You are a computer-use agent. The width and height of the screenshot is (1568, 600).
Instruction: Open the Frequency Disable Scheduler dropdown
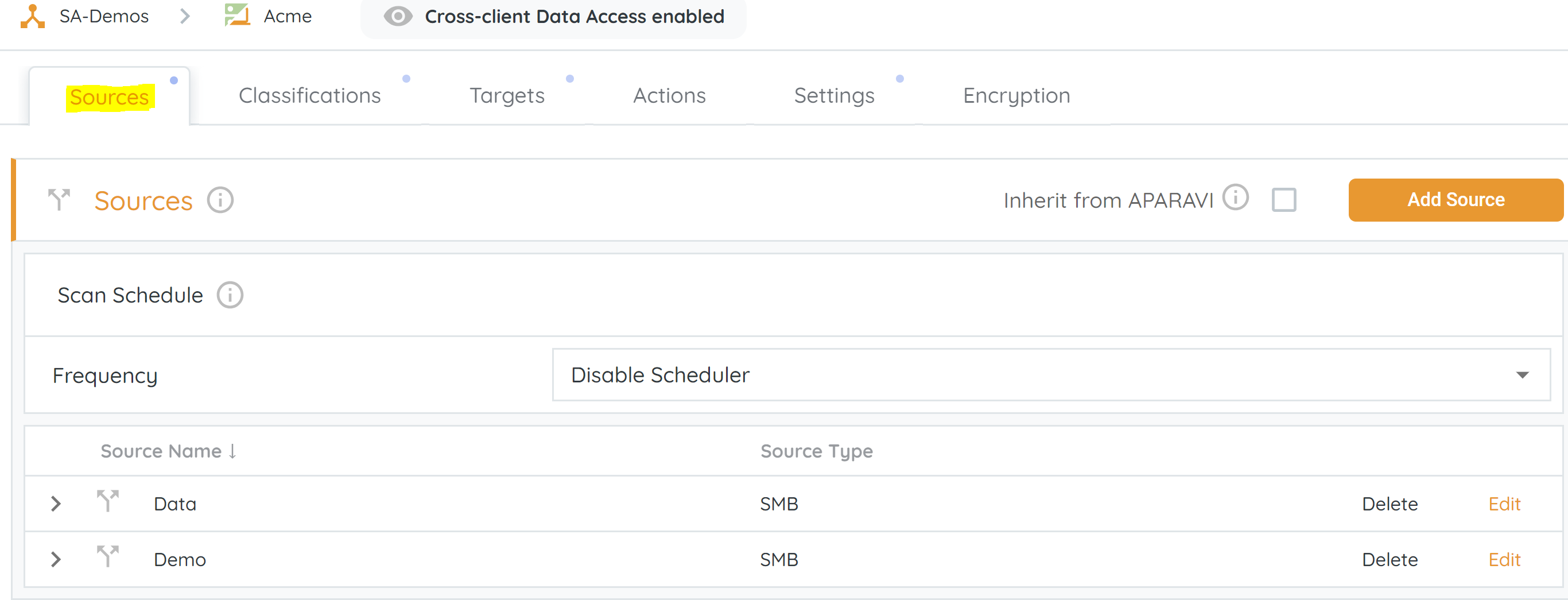click(1051, 374)
